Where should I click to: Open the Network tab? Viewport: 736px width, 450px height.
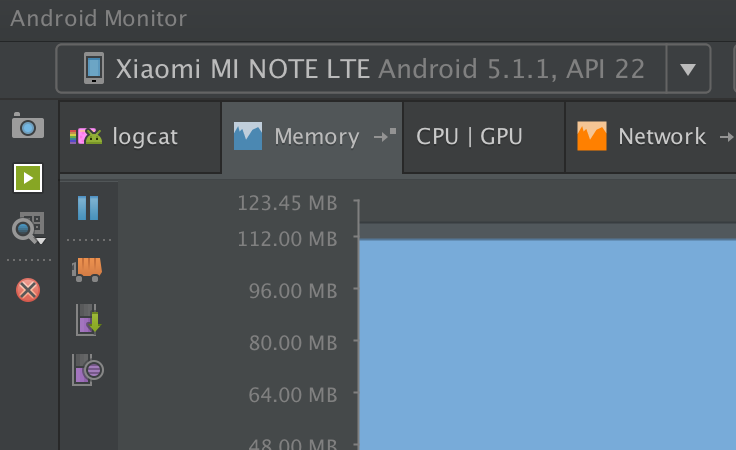click(x=651, y=137)
